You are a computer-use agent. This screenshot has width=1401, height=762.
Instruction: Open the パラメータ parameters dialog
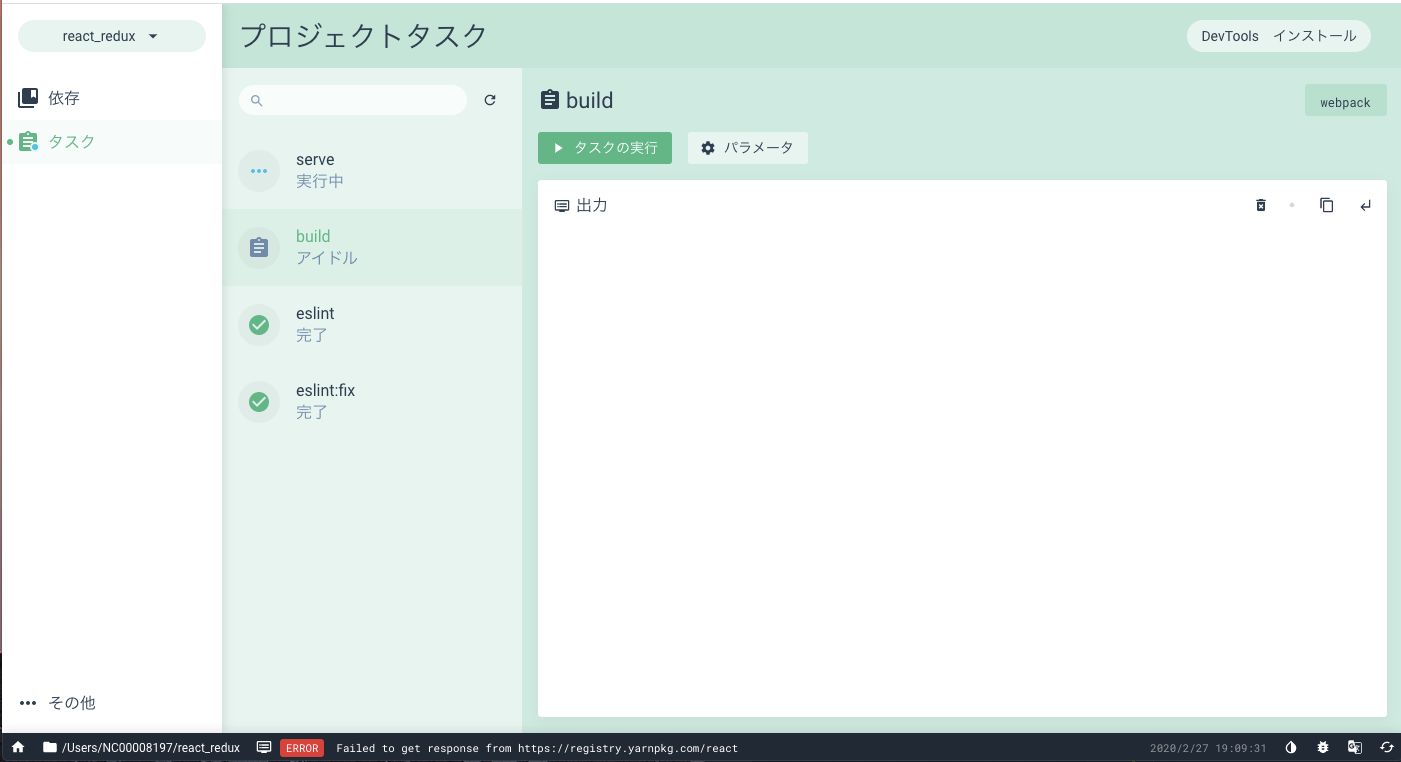(748, 148)
